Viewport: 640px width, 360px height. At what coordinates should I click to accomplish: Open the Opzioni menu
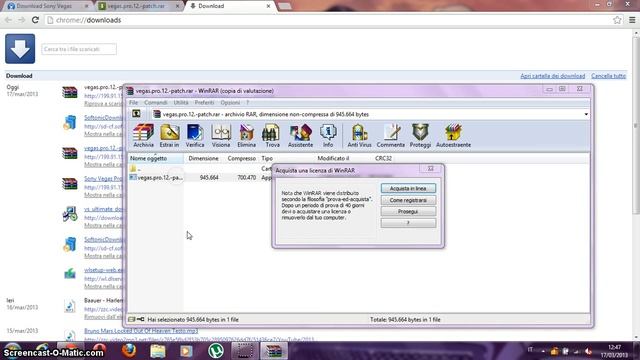230,102
